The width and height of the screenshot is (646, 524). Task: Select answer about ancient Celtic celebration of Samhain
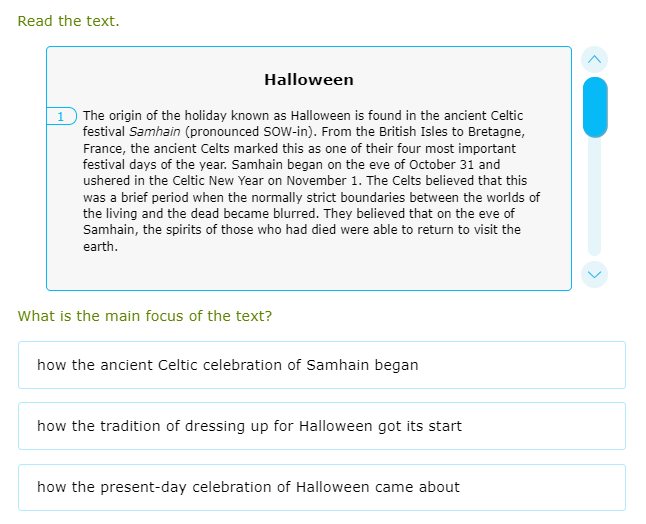click(322, 365)
